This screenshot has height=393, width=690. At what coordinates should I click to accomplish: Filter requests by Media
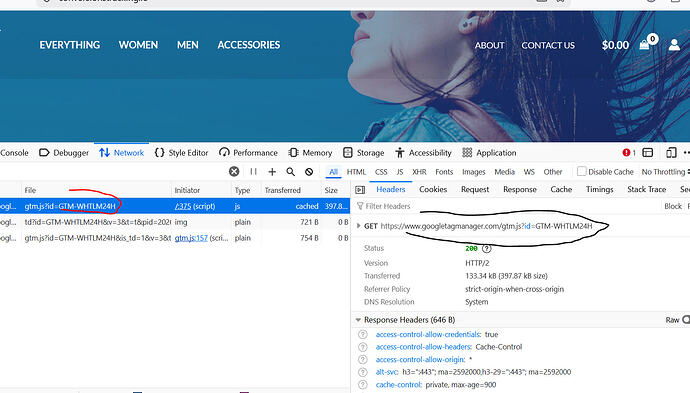click(x=504, y=172)
